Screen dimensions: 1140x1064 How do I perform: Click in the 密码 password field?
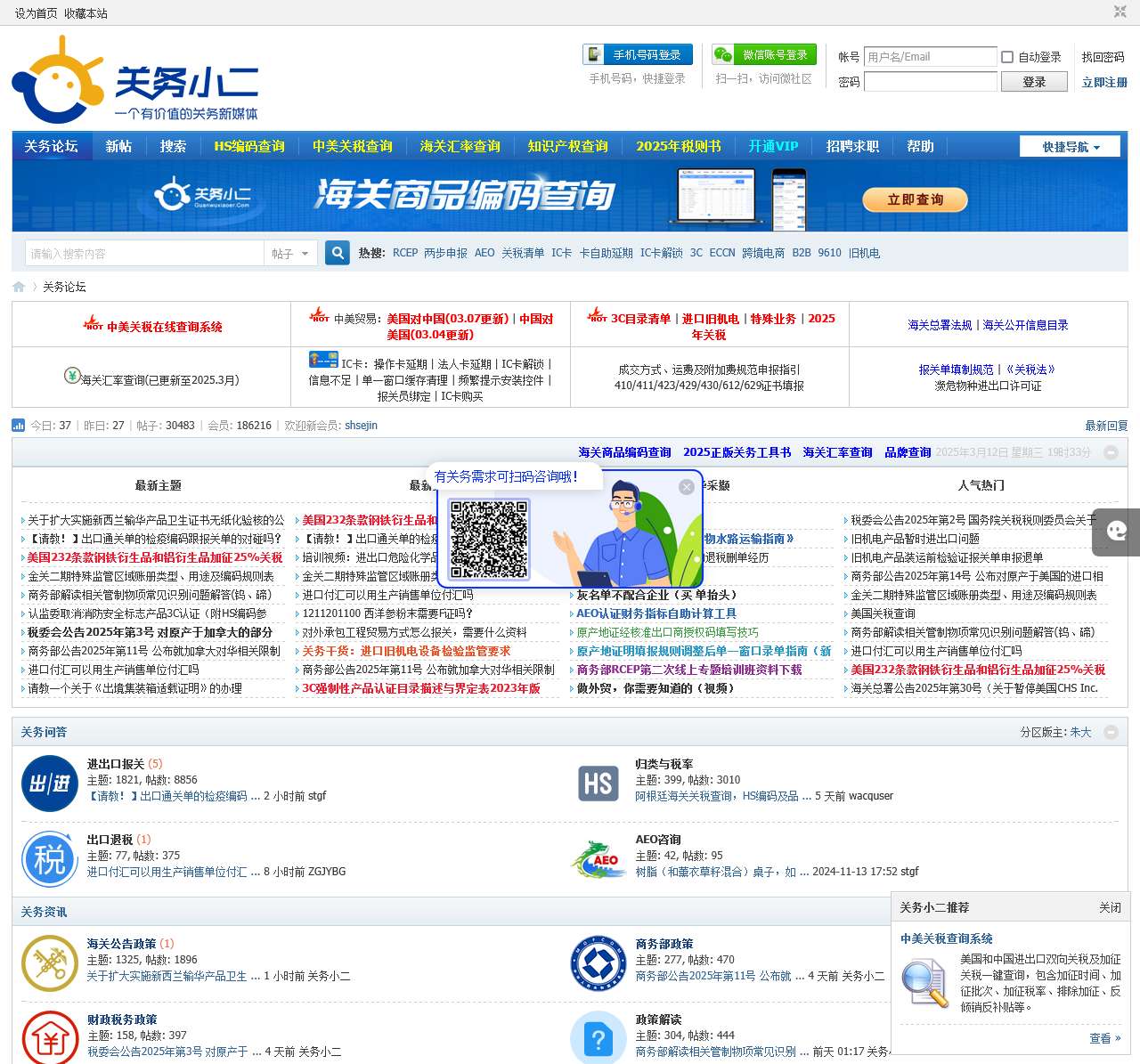930,82
